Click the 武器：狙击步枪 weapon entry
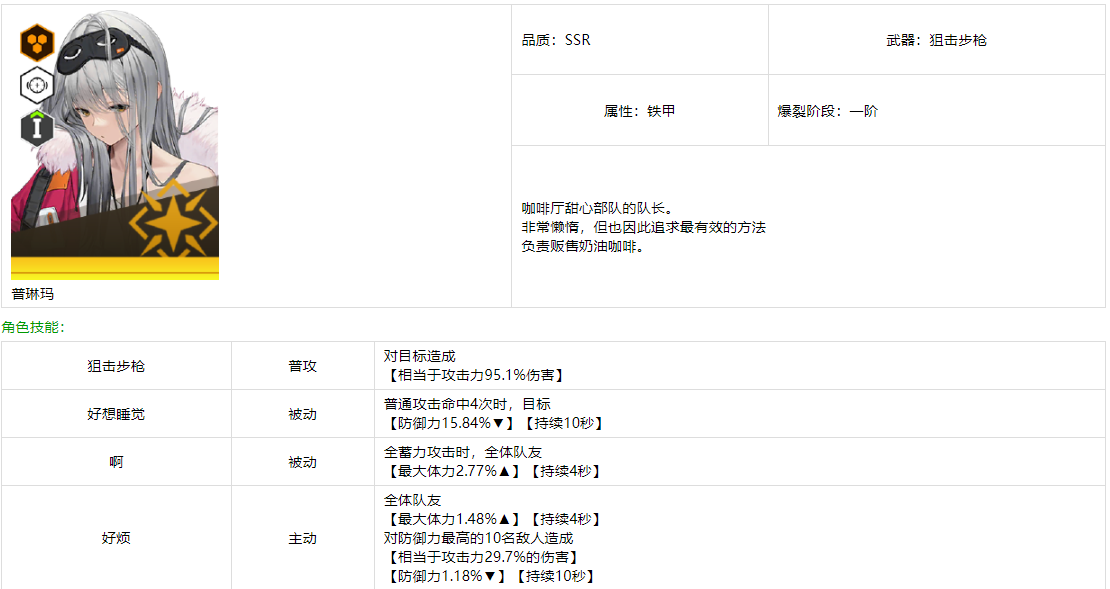This screenshot has height=589, width=1110. coord(936,40)
